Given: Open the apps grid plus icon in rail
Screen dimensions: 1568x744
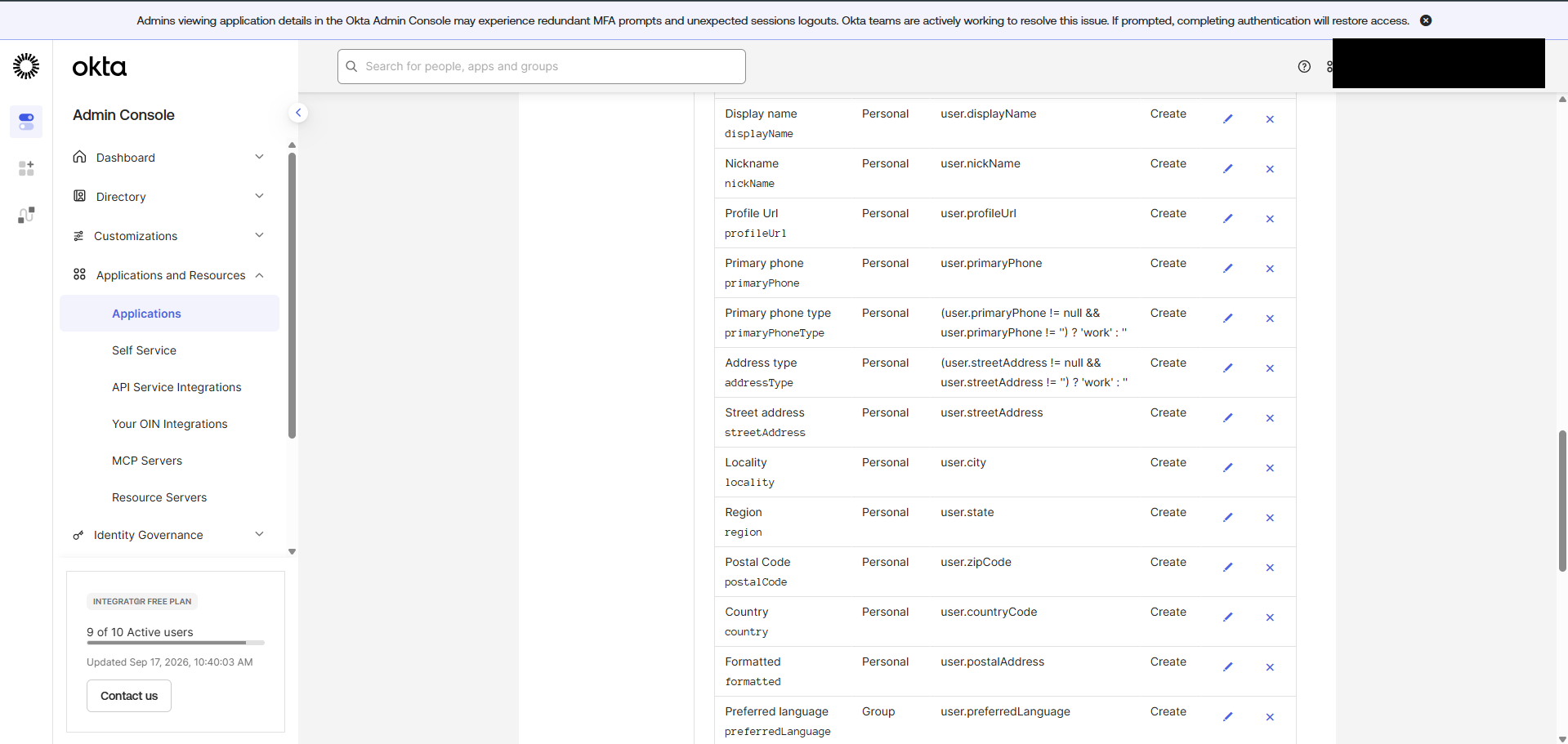Looking at the screenshot, I should pyautogui.click(x=26, y=168).
